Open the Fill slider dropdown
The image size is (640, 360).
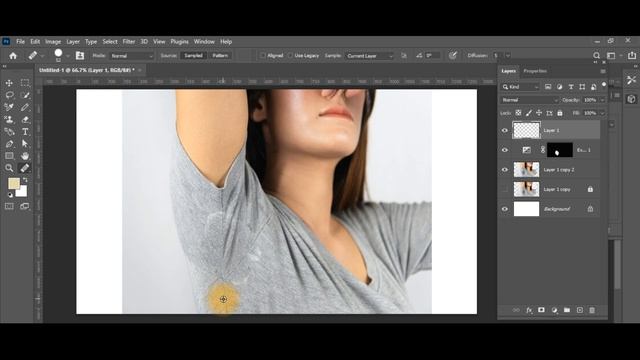[602, 113]
